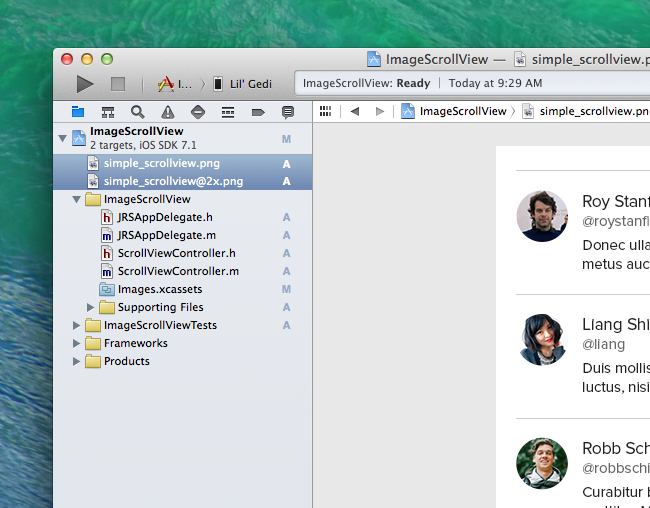This screenshot has width=650, height=508.
Task: Open the Log navigator speech bubble icon
Action: point(288,112)
